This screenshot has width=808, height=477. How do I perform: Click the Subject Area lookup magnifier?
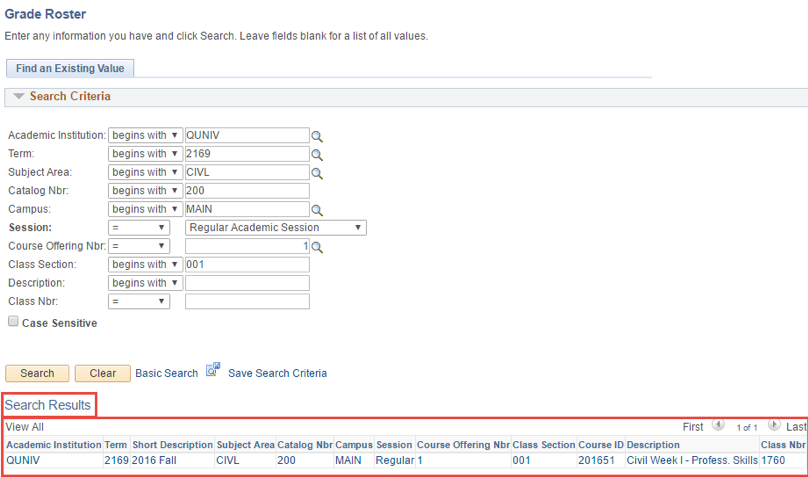point(317,173)
